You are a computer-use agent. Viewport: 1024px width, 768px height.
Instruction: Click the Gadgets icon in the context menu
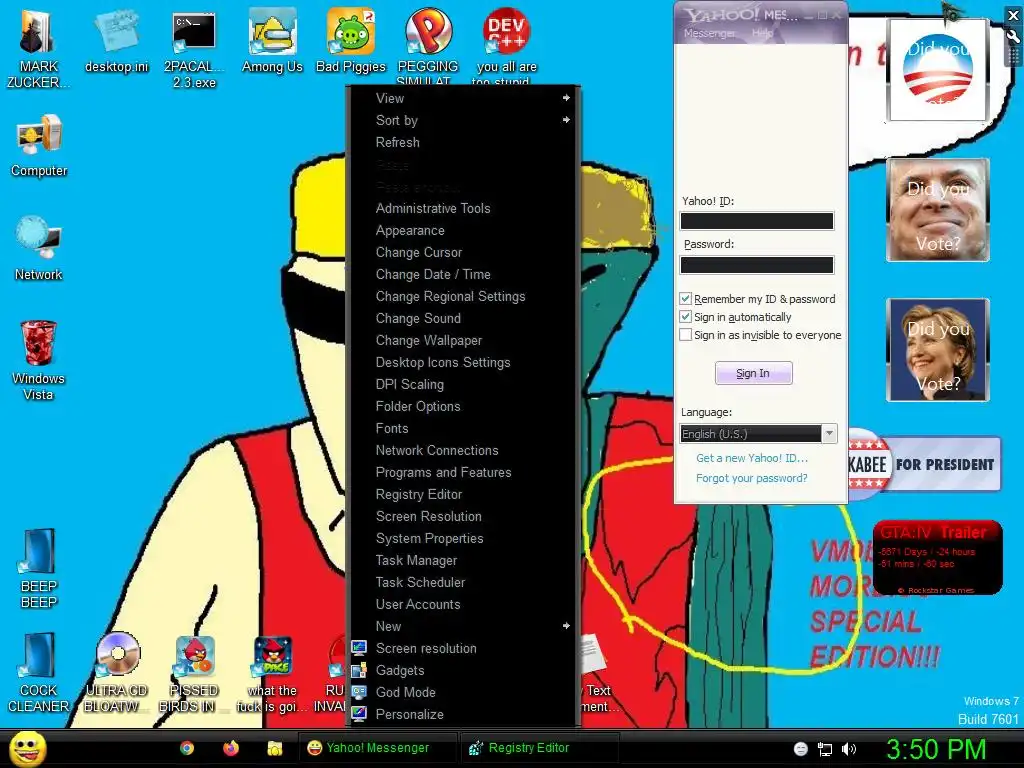tap(359, 670)
